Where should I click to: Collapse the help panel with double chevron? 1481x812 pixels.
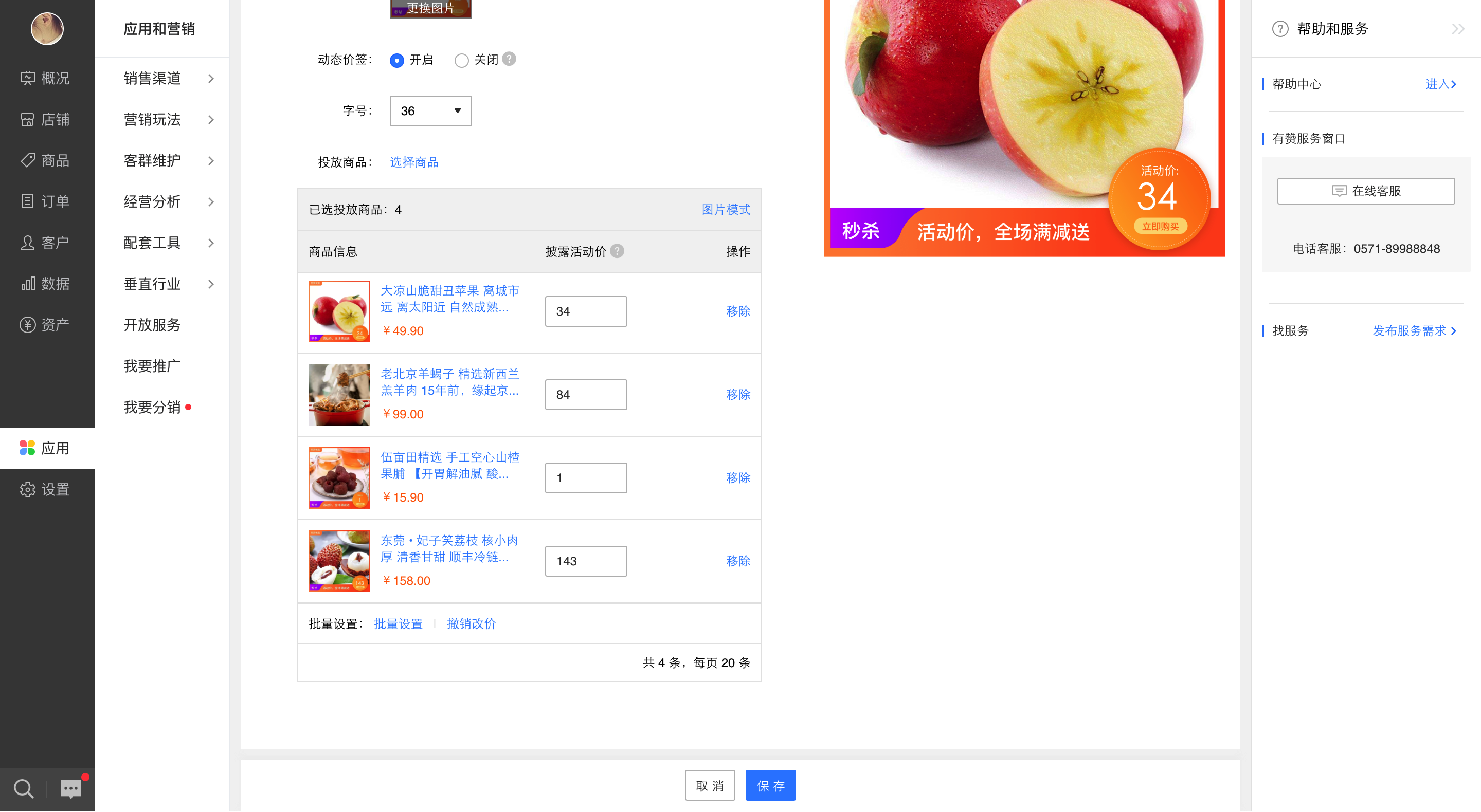click(1457, 29)
